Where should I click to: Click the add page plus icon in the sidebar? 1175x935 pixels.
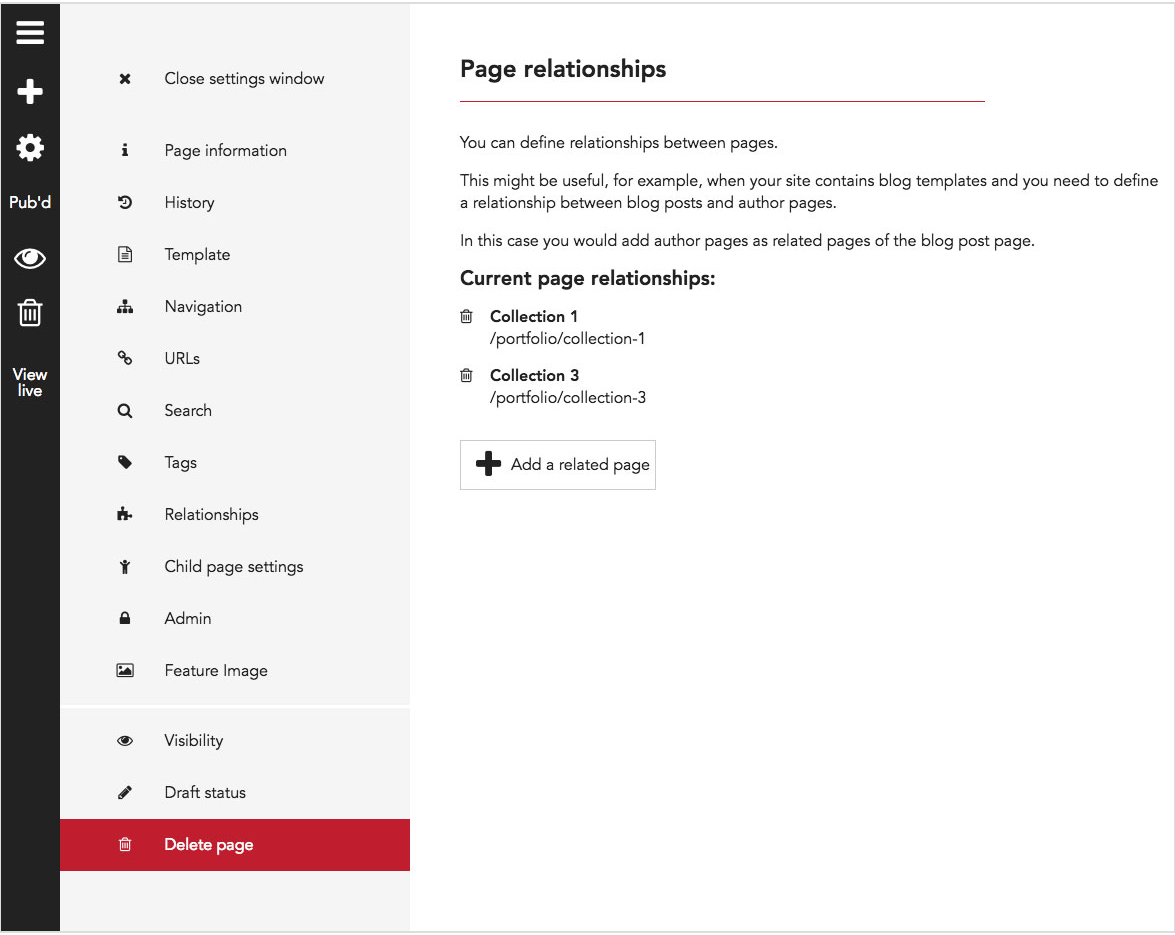[30, 91]
